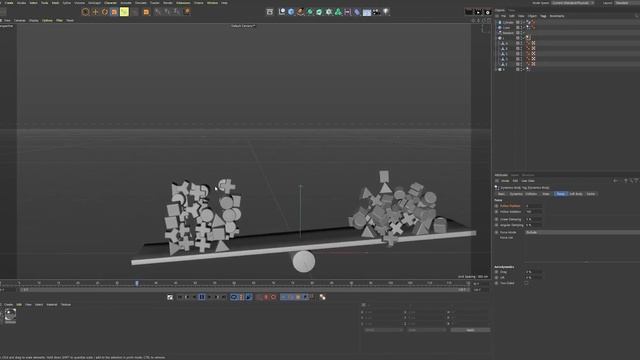Switch to the Collision tab
640x360 pixels.
(531, 194)
